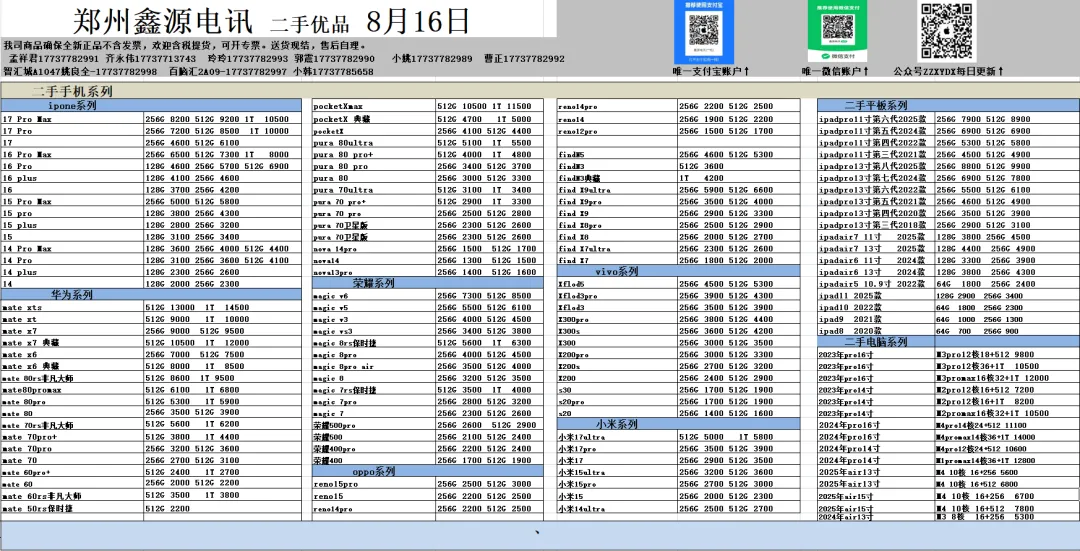1080x551 pixels.
Task: Select the 'vivo系列' header cell
Action: point(678,271)
